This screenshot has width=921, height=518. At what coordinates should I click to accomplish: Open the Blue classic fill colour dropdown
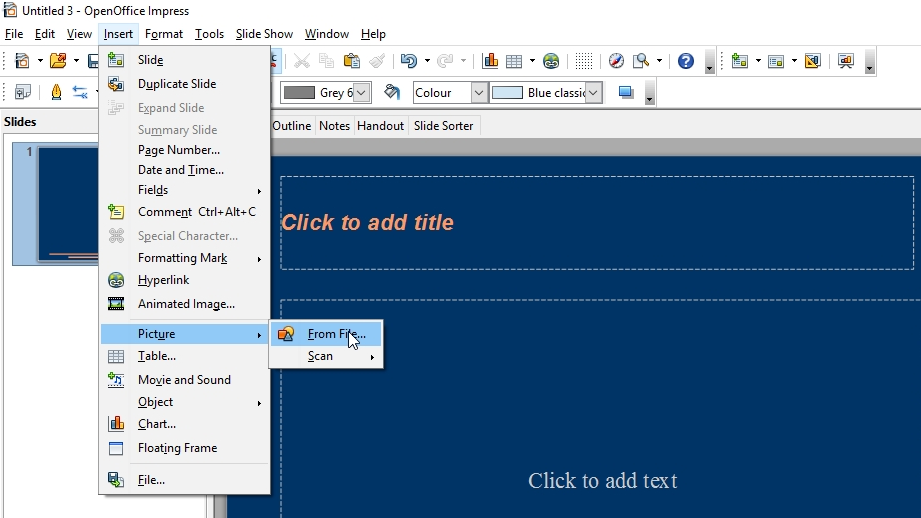point(594,93)
